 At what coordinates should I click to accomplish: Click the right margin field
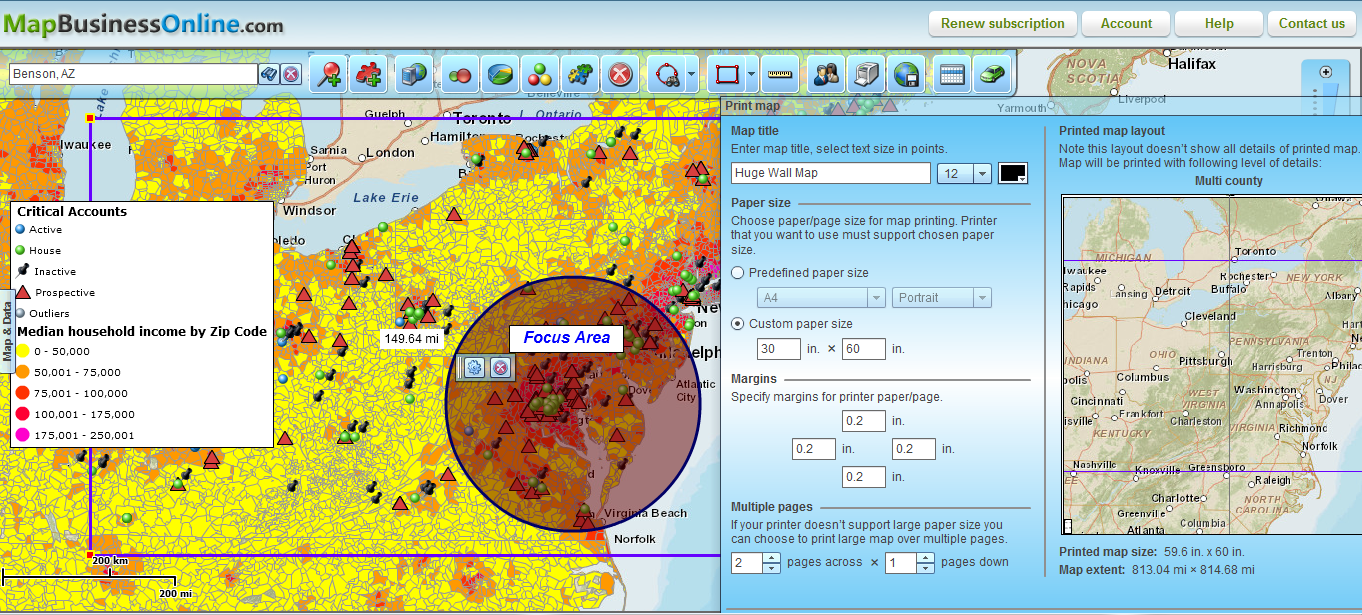914,449
